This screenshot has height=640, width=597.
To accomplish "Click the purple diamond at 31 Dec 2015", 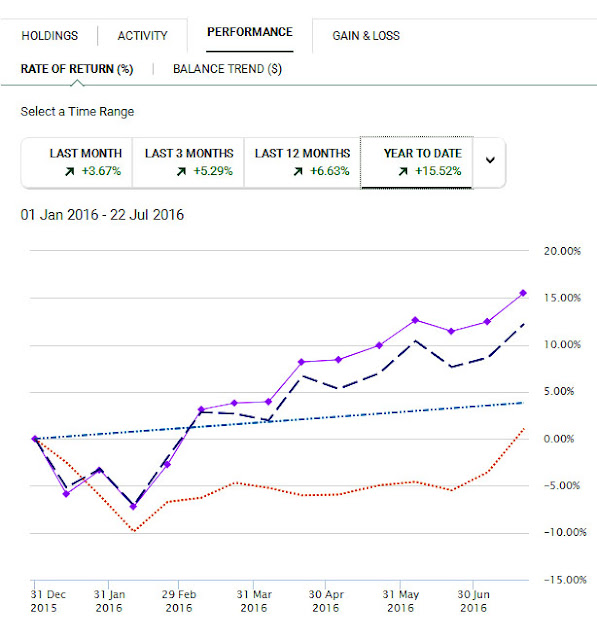I will (35, 439).
